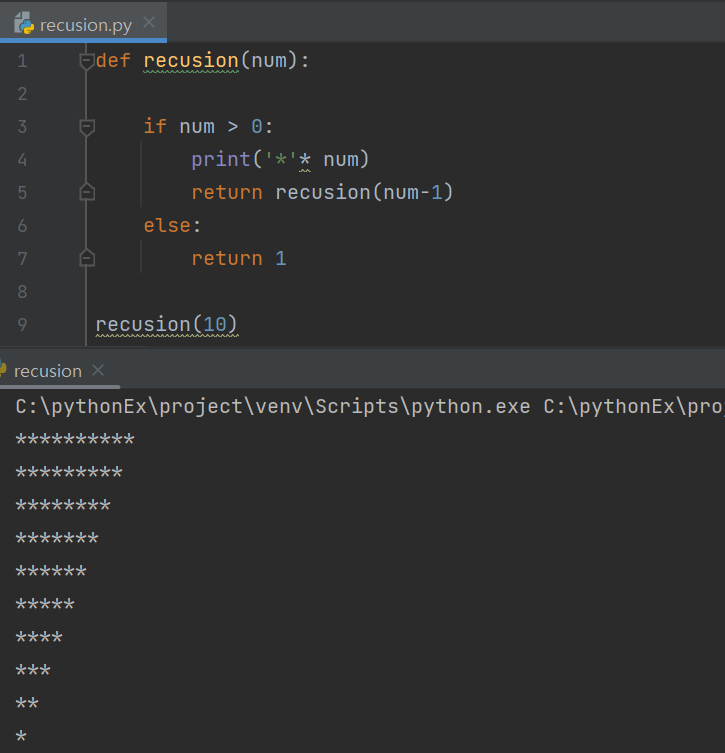Click the recusion(10) call on line 9
The width and height of the screenshot is (725, 753).
click(167, 325)
